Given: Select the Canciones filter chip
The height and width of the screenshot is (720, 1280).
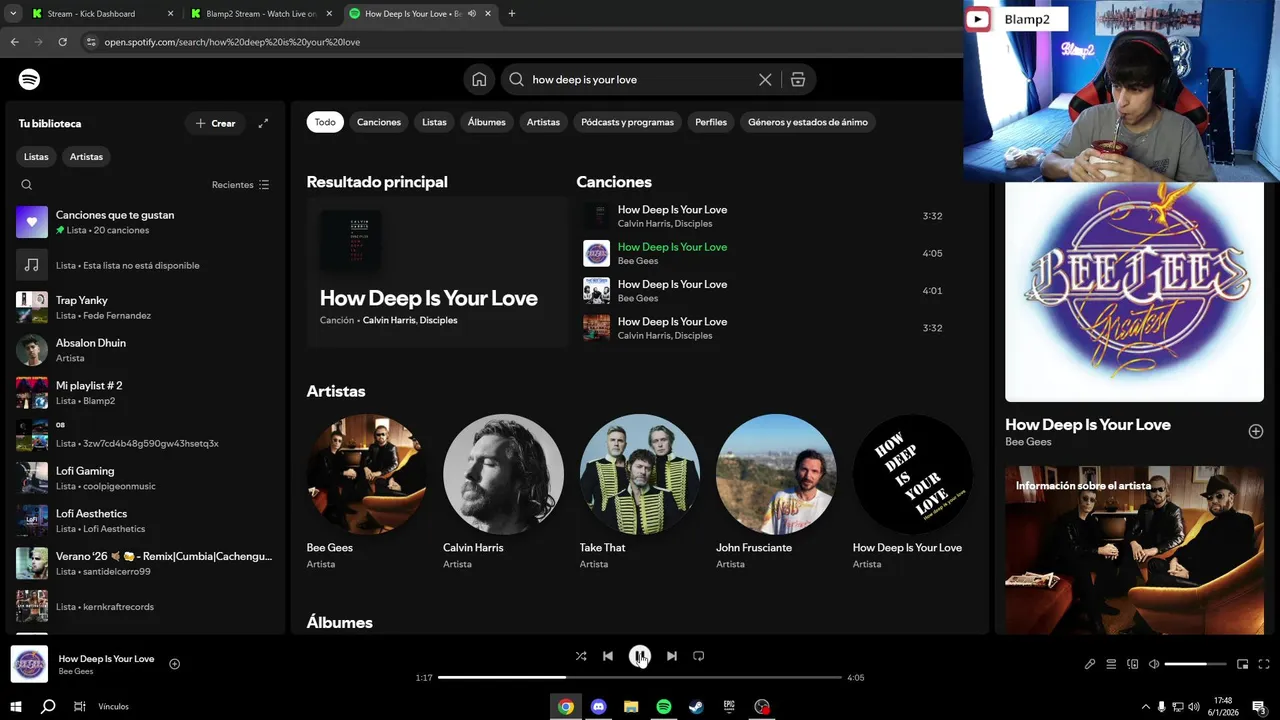Looking at the screenshot, I should pos(379,122).
